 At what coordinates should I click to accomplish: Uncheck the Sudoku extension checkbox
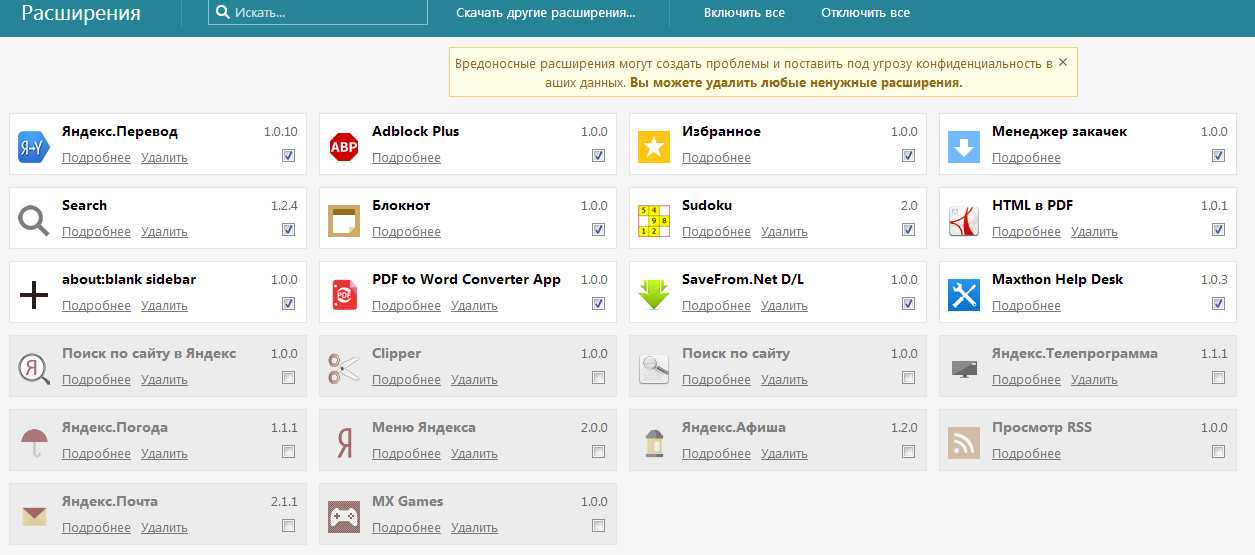click(x=908, y=230)
